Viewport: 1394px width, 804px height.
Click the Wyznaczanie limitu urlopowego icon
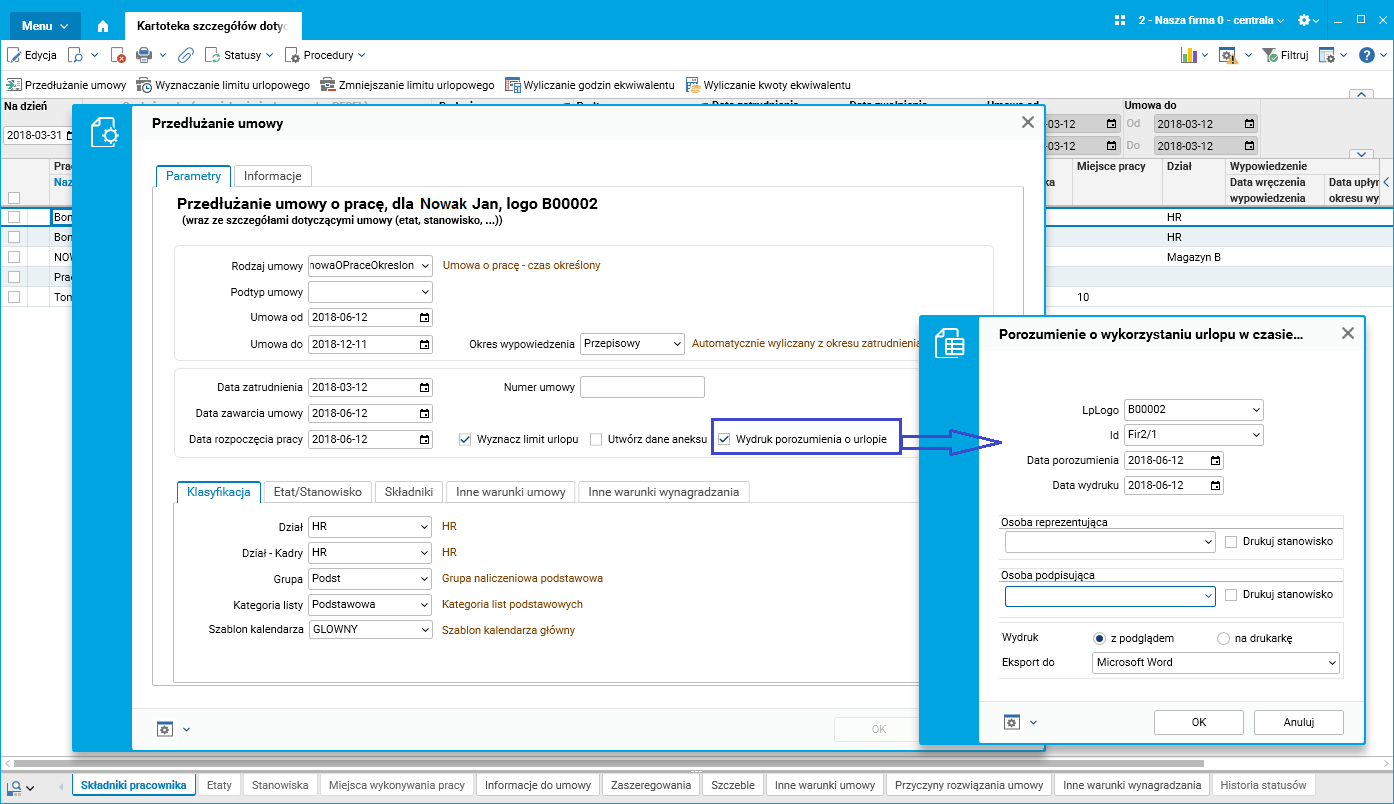click(x=144, y=85)
